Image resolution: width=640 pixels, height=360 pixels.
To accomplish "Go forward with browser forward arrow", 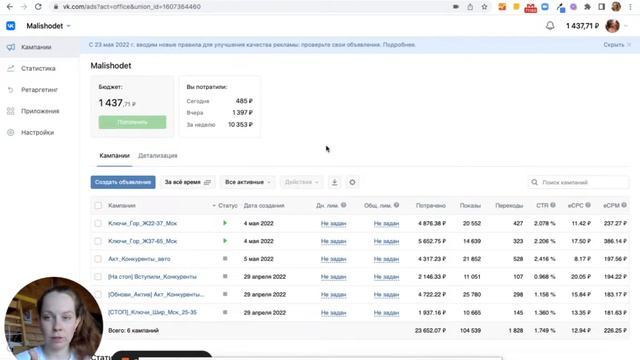I will coord(24,7).
